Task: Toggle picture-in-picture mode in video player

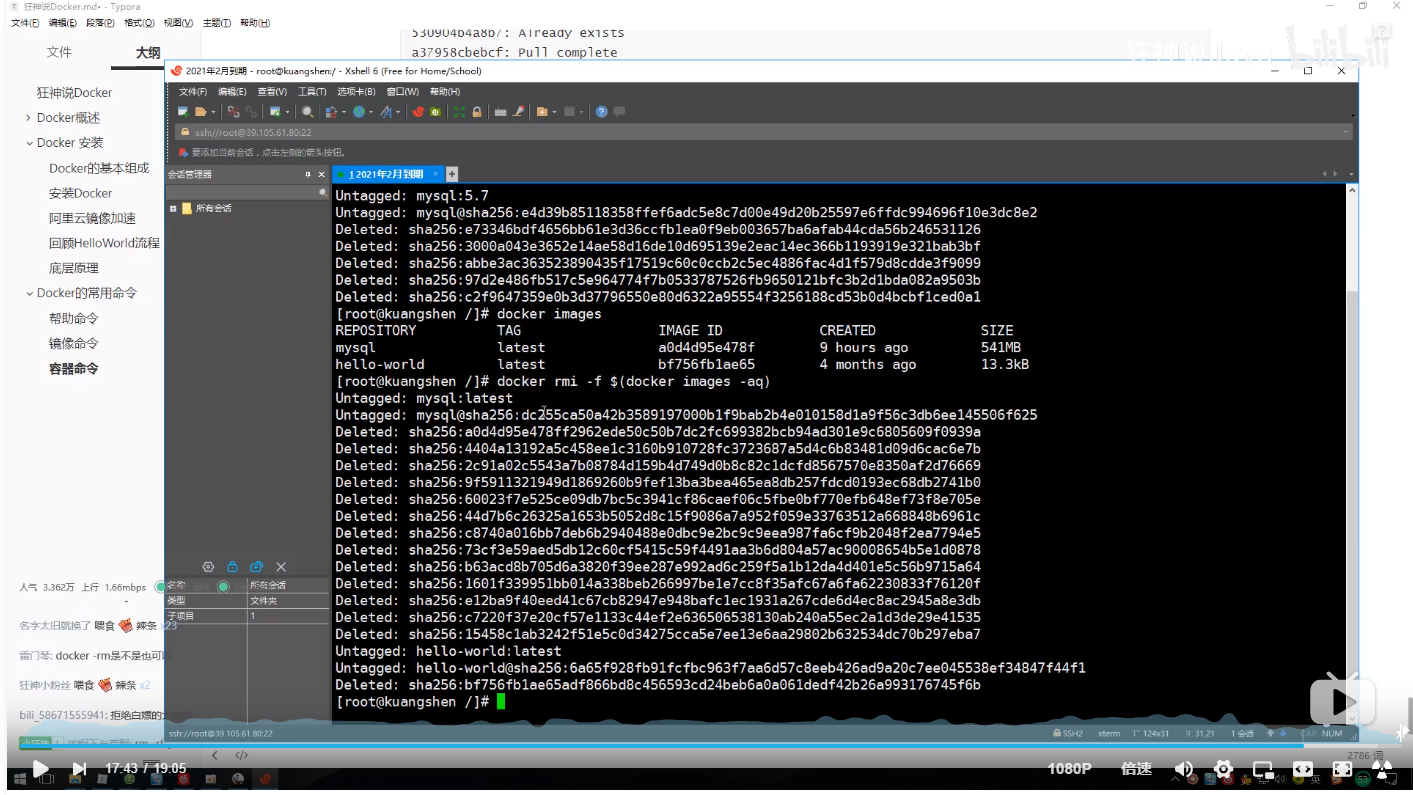Action: [1263, 769]
